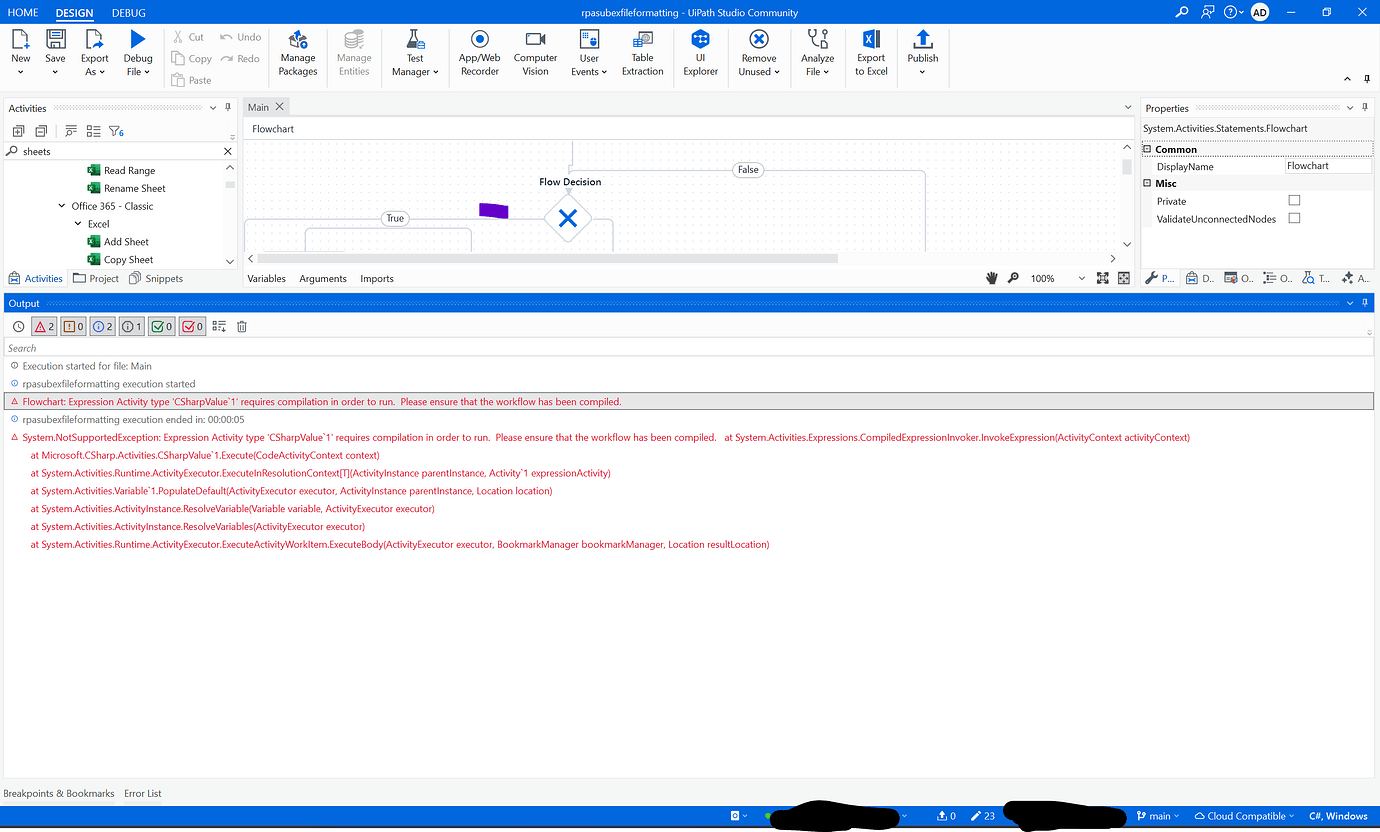Select the activity filter icon in Activities panel
The width and height of the screenshot is (1380, 832).
[116, 130]
